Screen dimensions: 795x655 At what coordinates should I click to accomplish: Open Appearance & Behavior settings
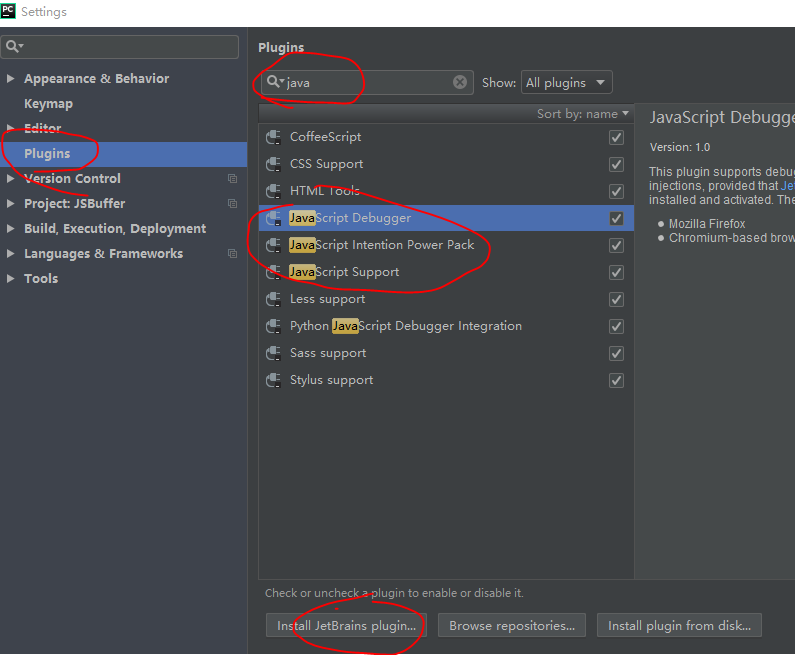[x=96, y=79]
